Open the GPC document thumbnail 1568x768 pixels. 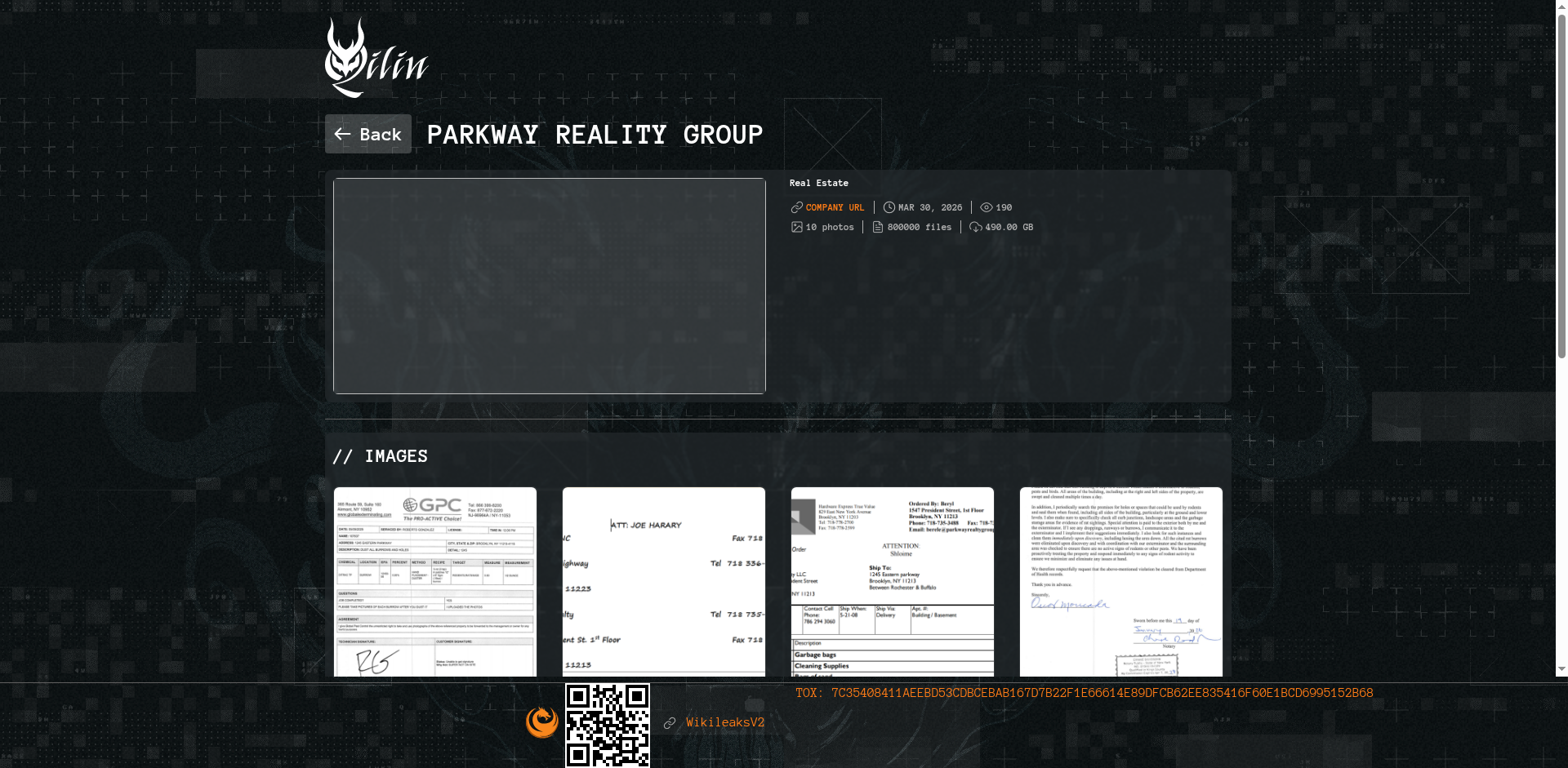click(435, 582)
